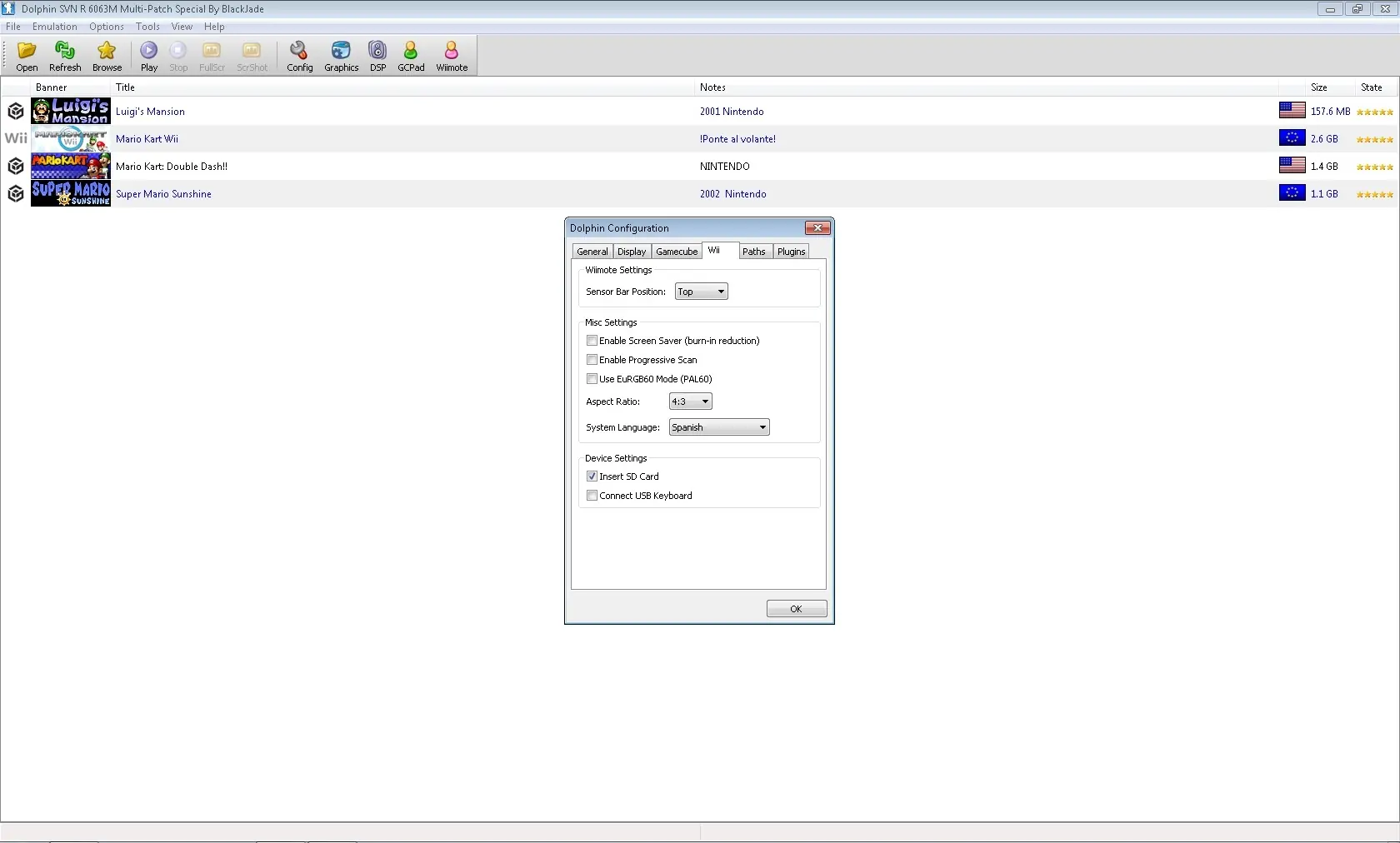
Task: Switch to the Paths tab
Action: click(x=754, y=252)
